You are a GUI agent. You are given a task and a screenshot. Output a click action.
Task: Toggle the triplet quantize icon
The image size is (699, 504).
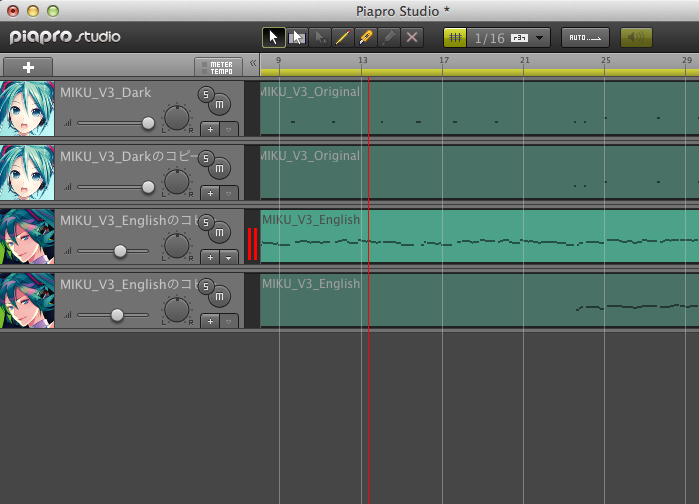519,38
